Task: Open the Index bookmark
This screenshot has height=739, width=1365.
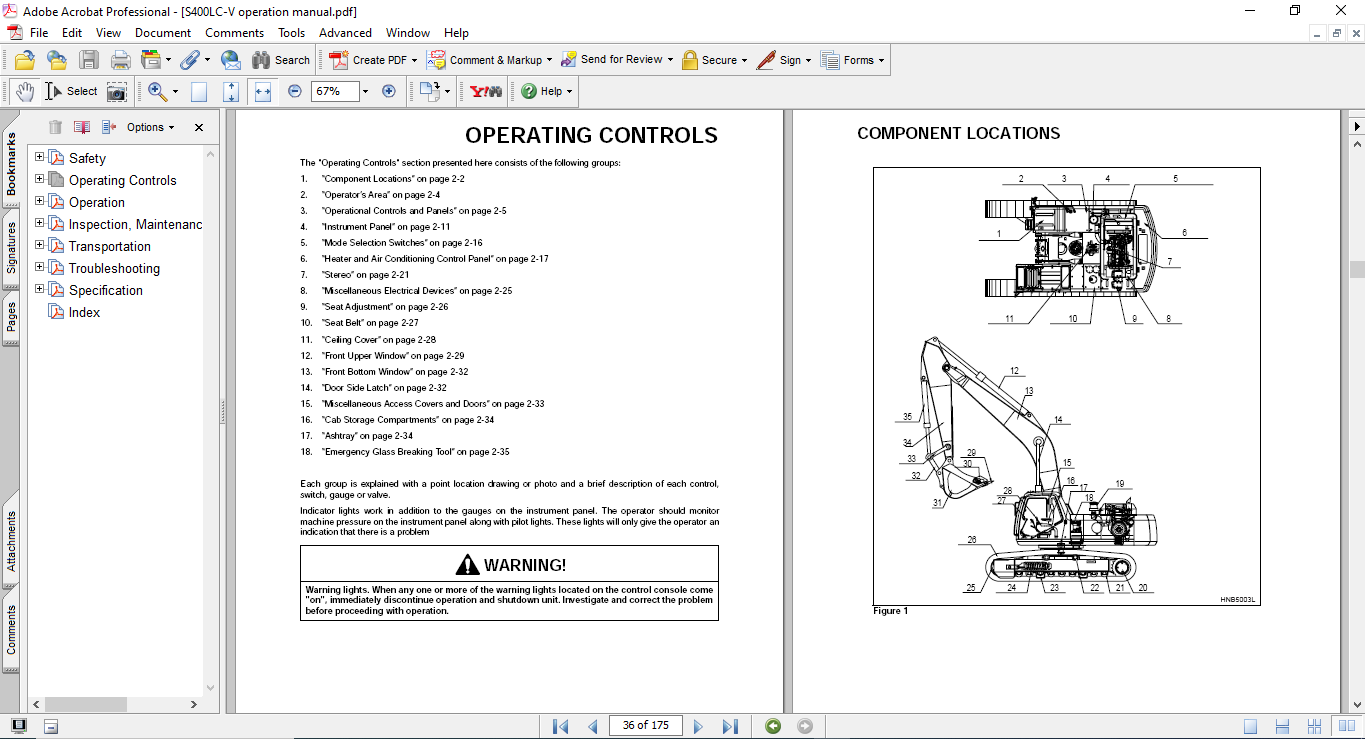Action: pos(84,312)
